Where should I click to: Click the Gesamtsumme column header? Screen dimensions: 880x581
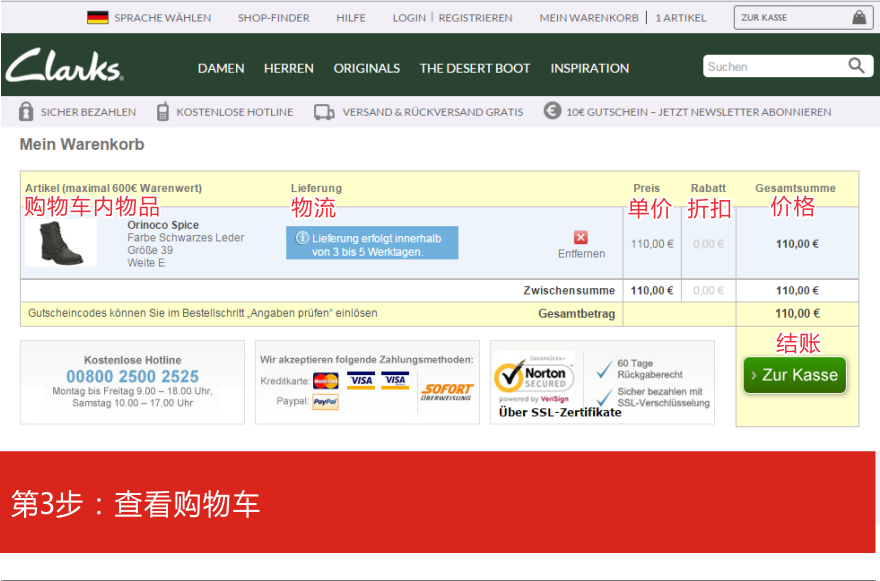tap(795, 189)
